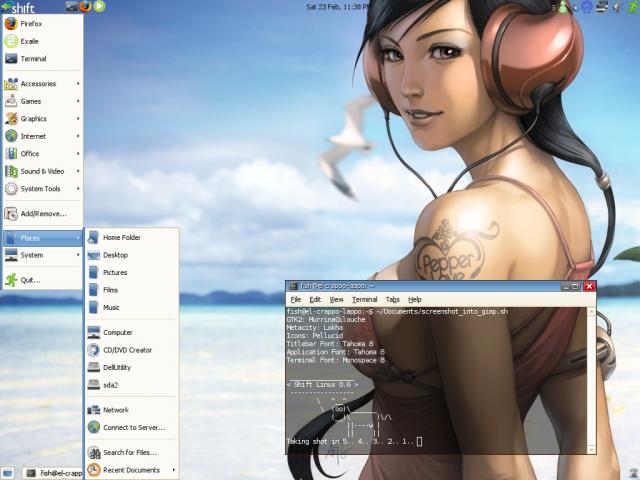Expand the Office submenu

point(43,154)
